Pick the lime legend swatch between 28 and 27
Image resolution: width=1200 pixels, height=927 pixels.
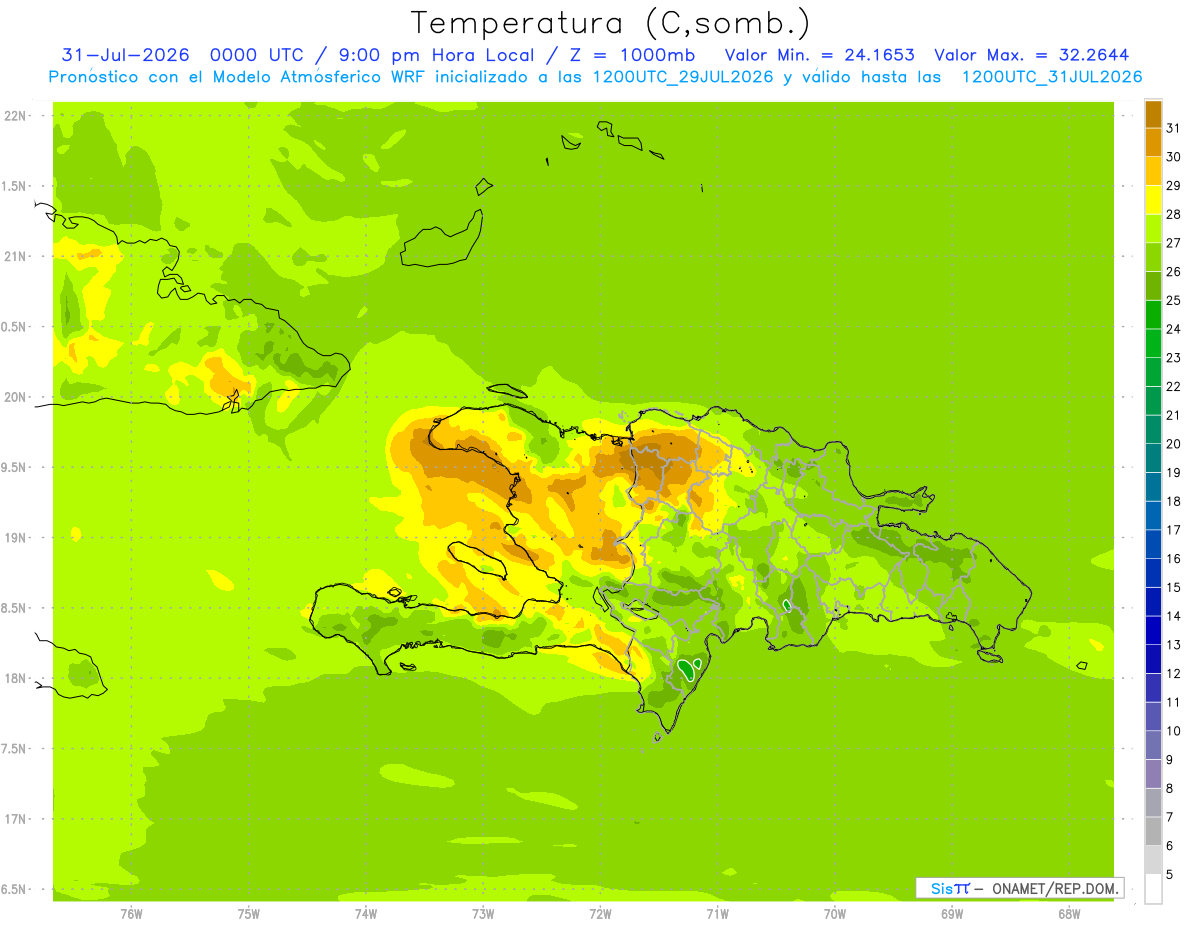(1153, 228)
